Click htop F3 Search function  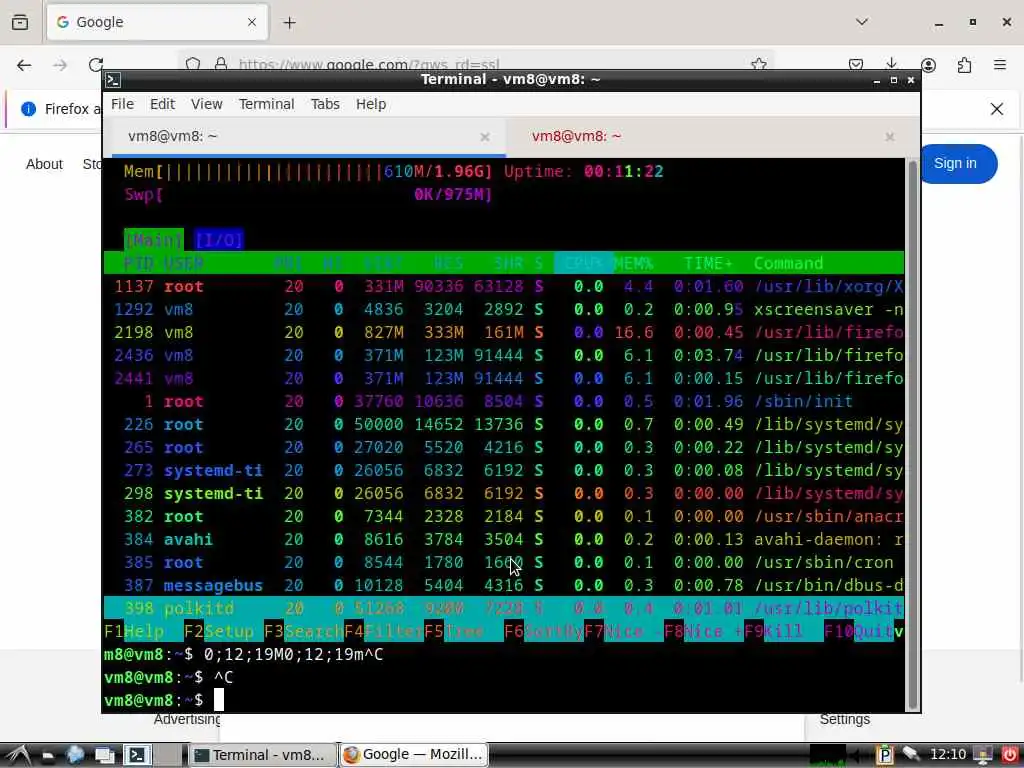(x=304, y=632)
